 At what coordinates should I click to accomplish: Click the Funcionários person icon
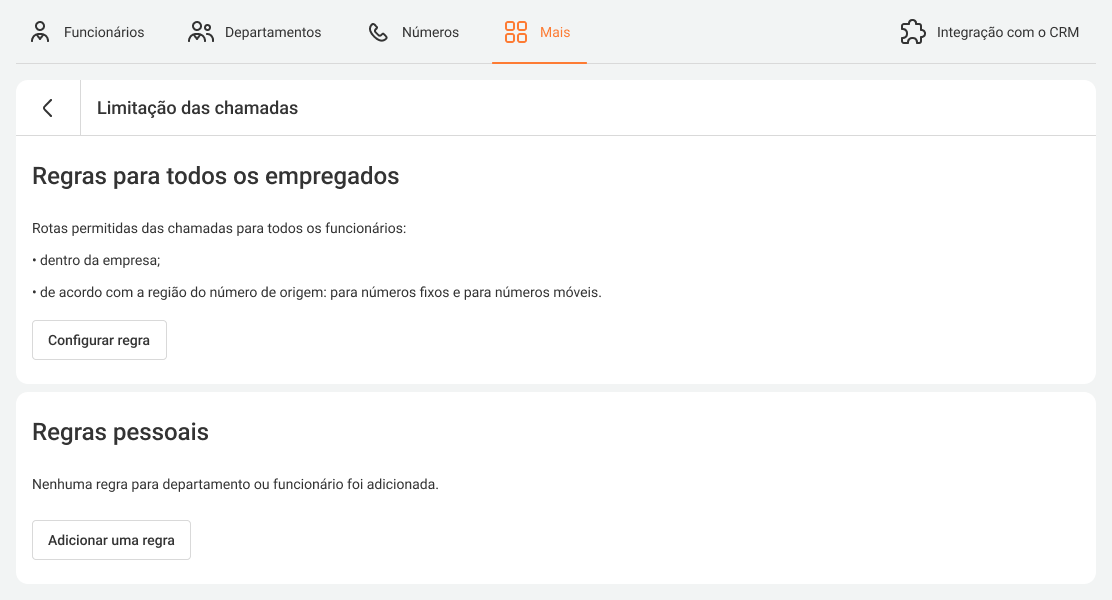40,32
